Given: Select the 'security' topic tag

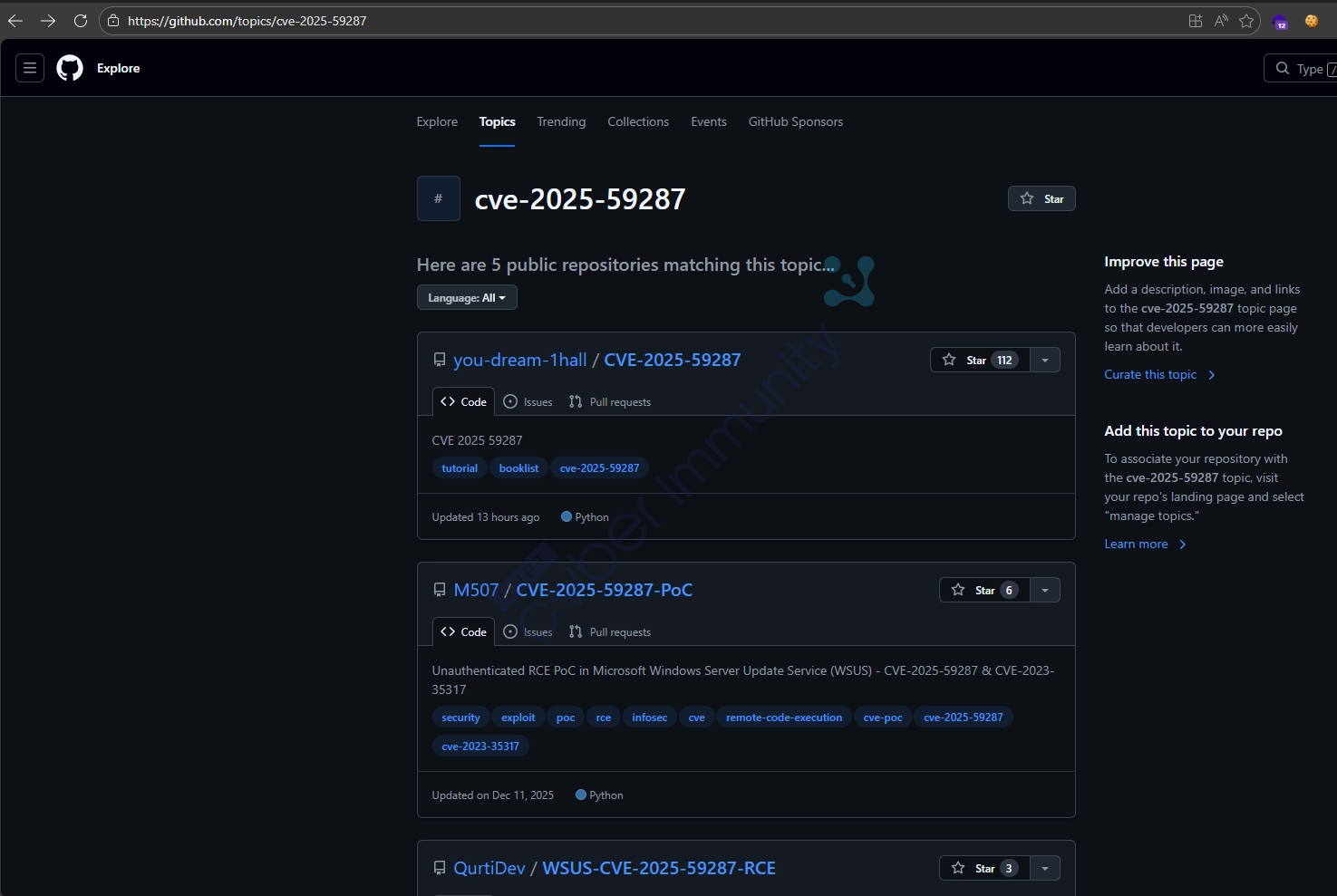Looking at the screenshot, I should pyautogui.click(x=460, y=718).
